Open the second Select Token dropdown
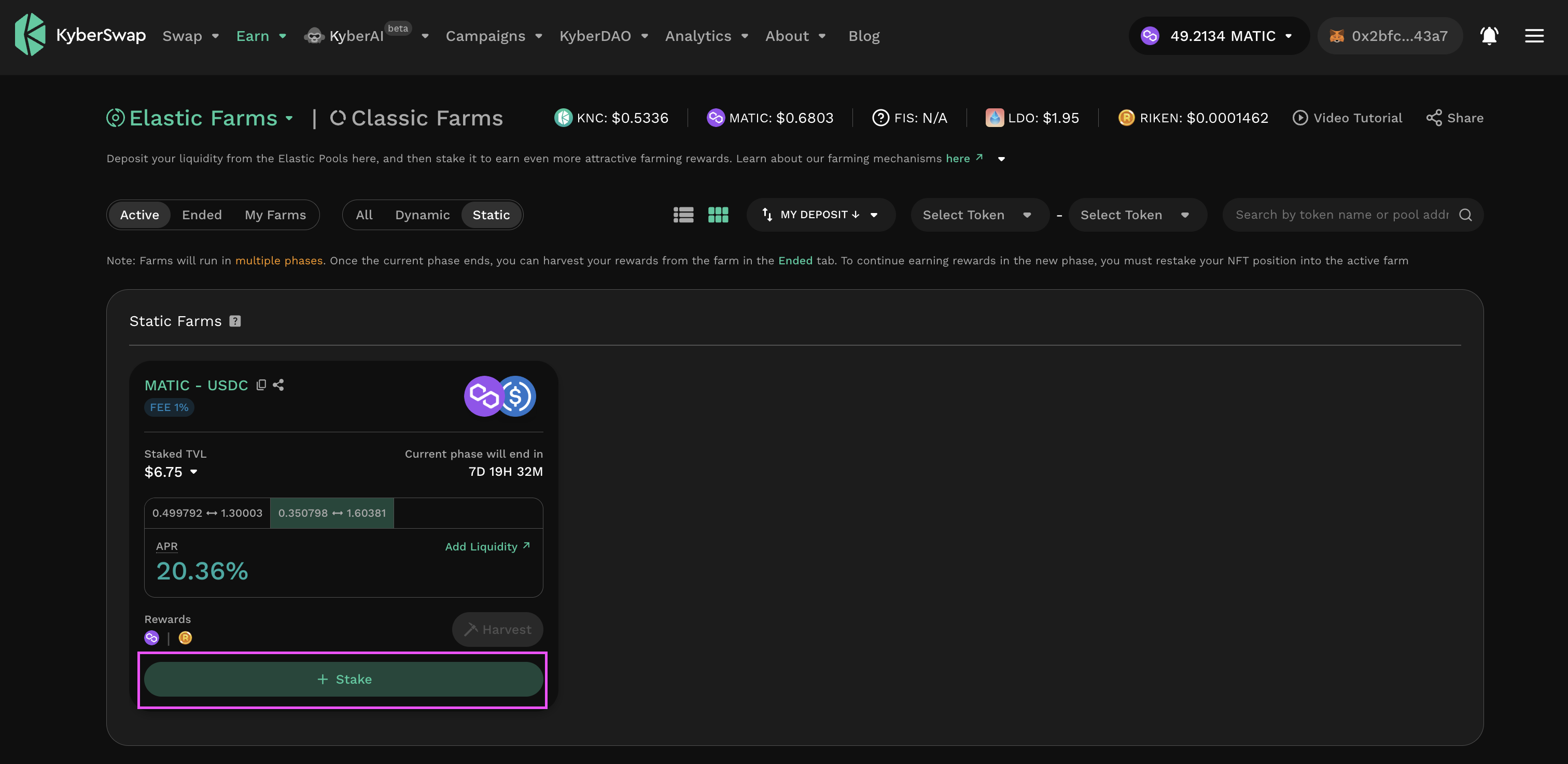 [x=1137, y=215]
